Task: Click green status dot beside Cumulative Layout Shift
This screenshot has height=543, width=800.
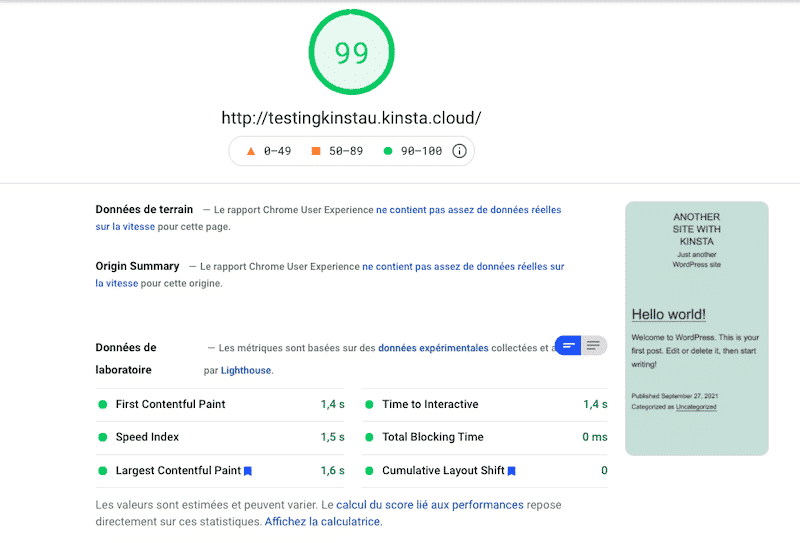Action: 369,471
